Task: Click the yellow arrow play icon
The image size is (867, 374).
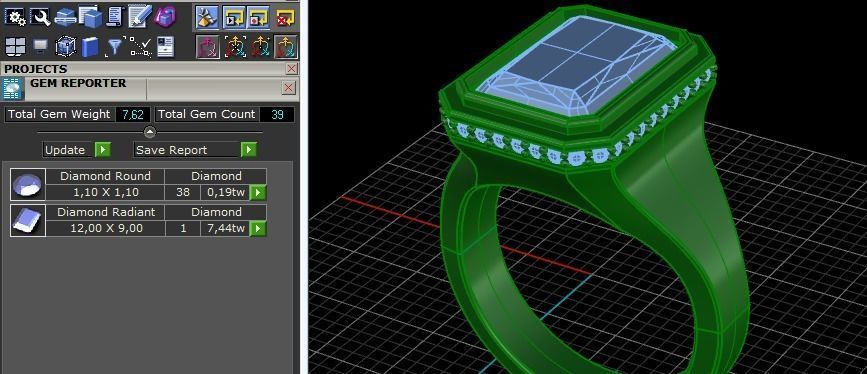Action: pyautogui.click(x=234, y=18)
